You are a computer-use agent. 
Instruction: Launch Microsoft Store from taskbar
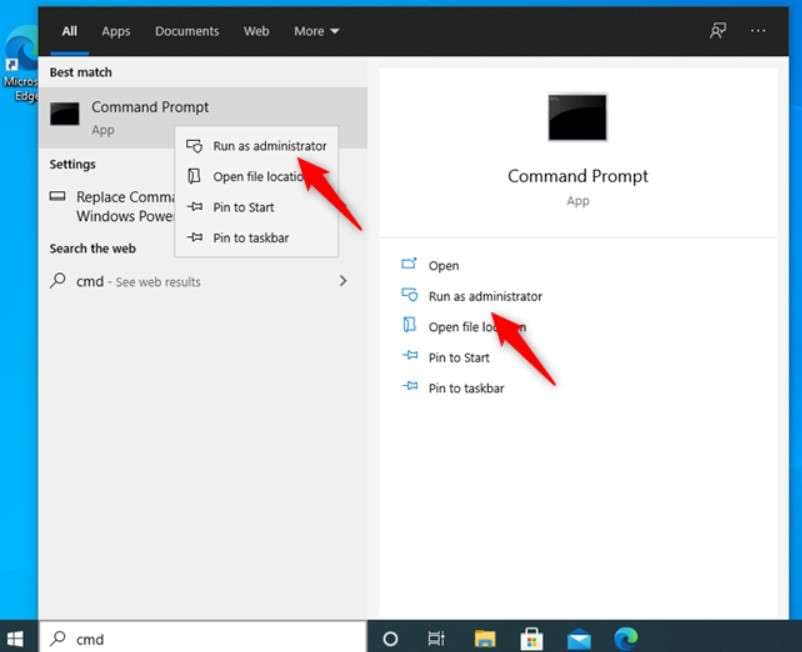(x=531, y=639)
